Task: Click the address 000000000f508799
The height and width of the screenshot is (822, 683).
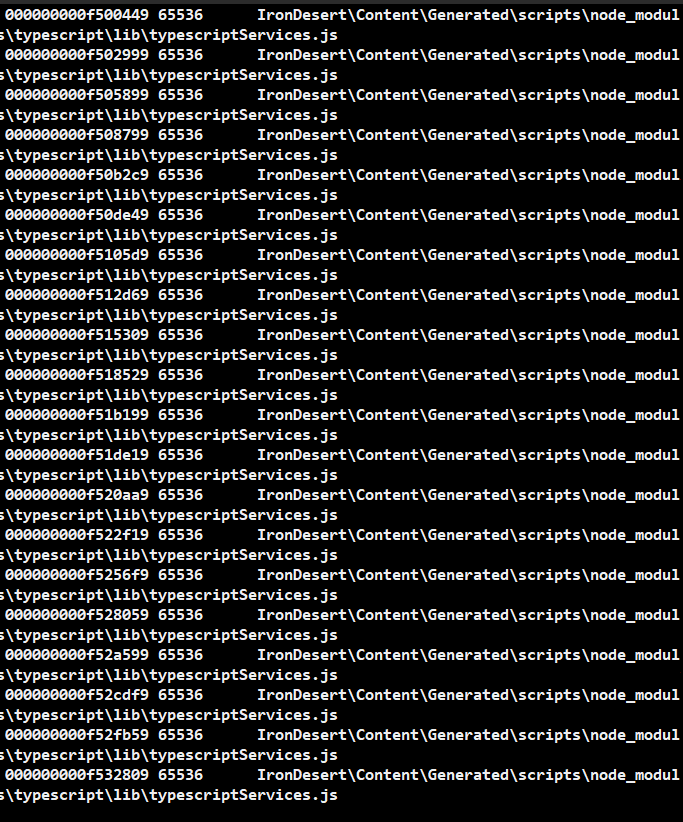Action: (x=77, y=135)
